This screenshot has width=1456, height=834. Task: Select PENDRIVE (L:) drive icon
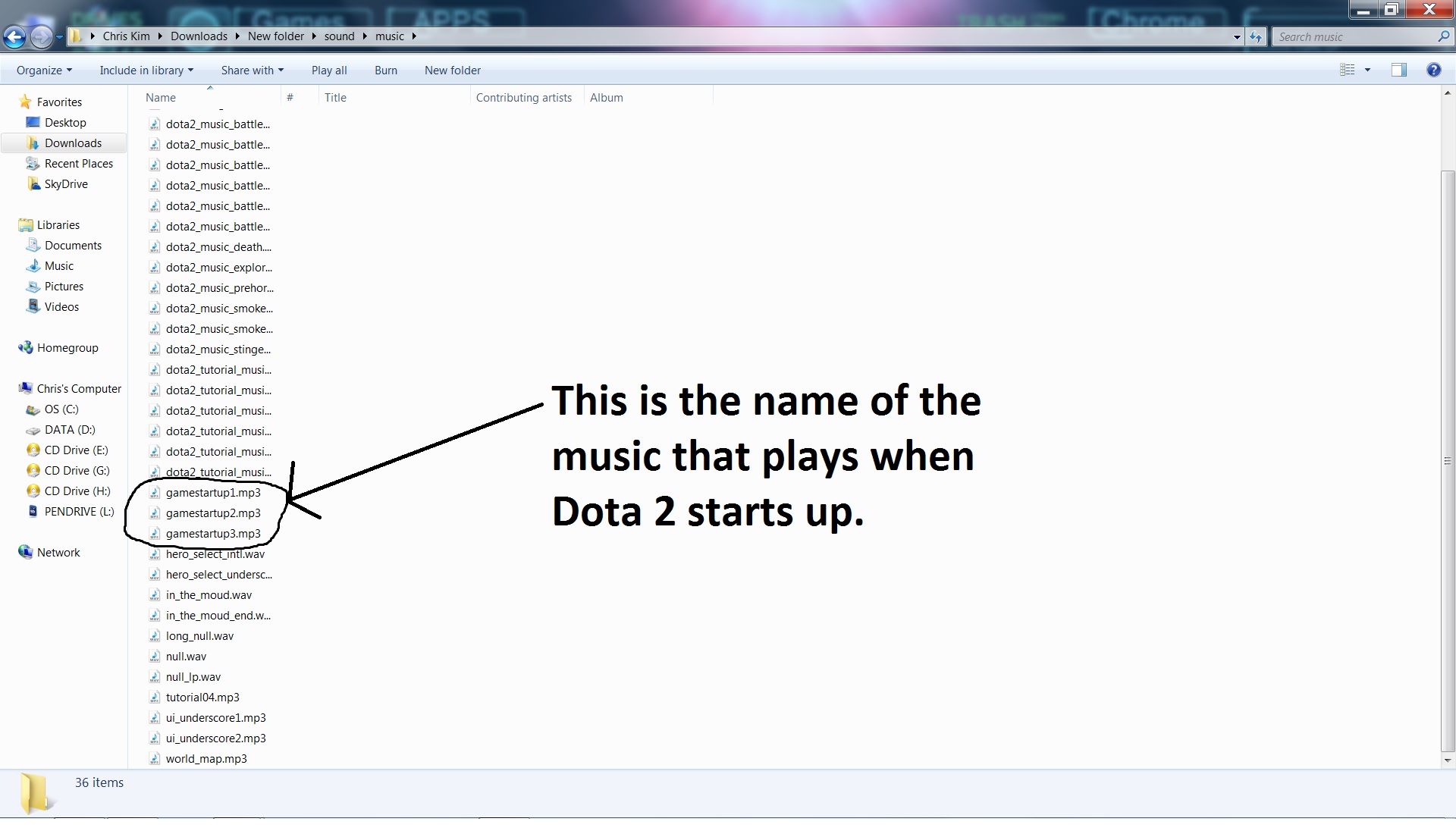[33, 512]
